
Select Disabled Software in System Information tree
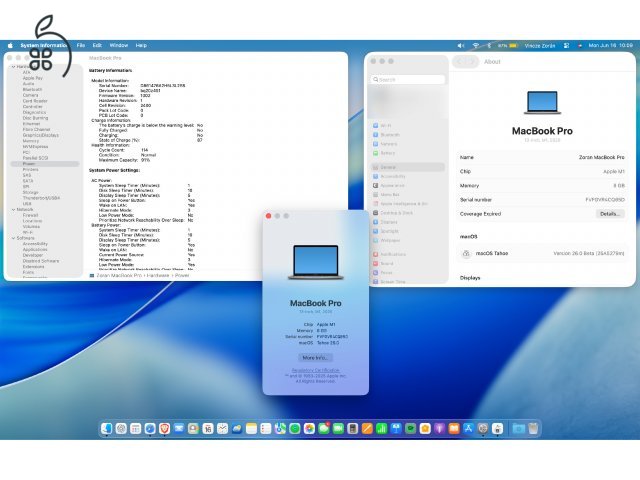41,261
